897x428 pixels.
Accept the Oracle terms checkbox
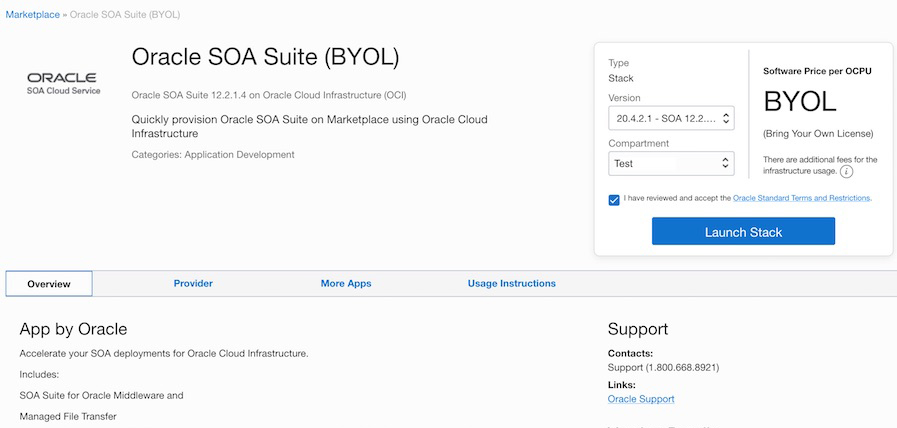point(614,199)
